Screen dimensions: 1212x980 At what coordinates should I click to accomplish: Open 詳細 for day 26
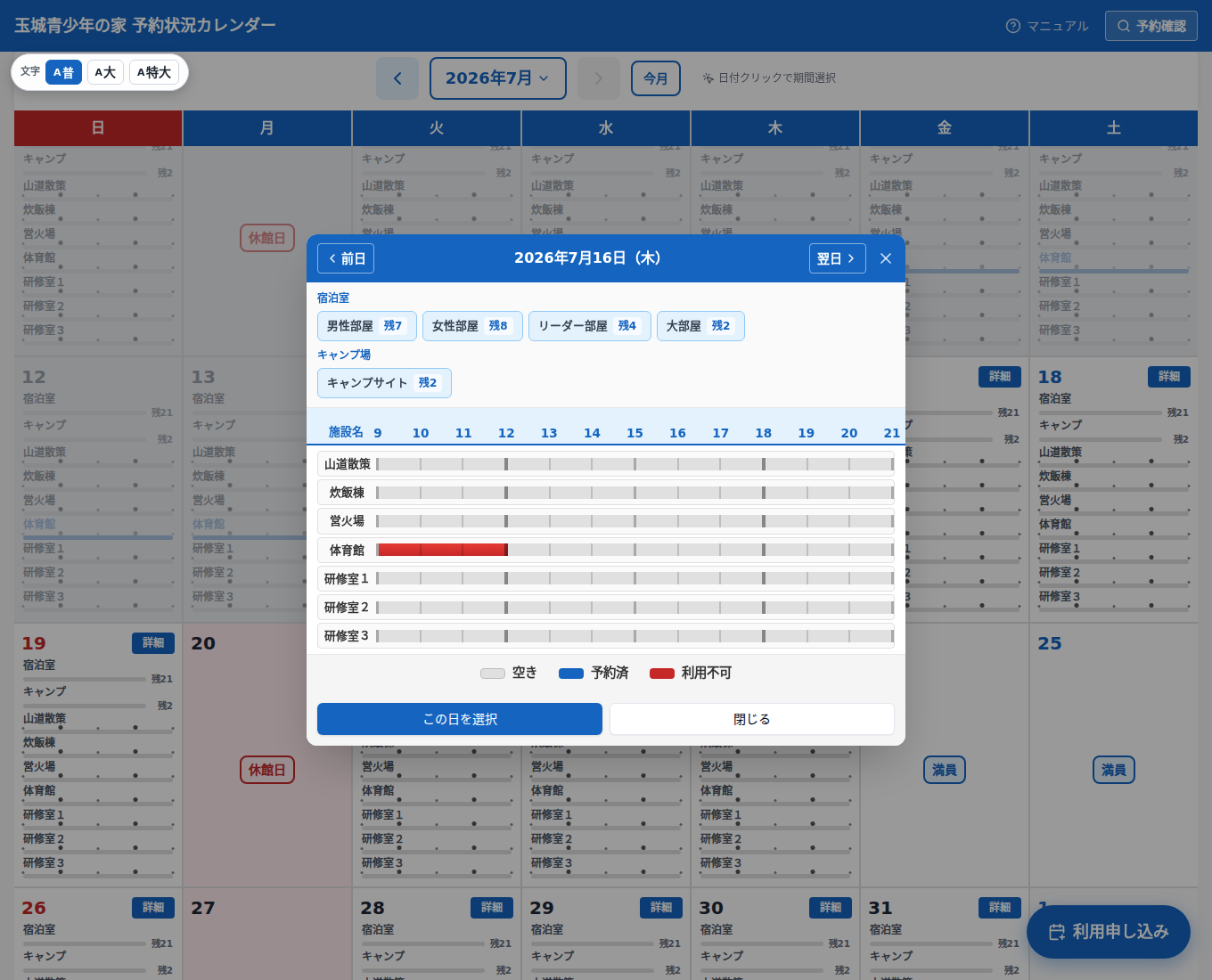coord(153,908)
